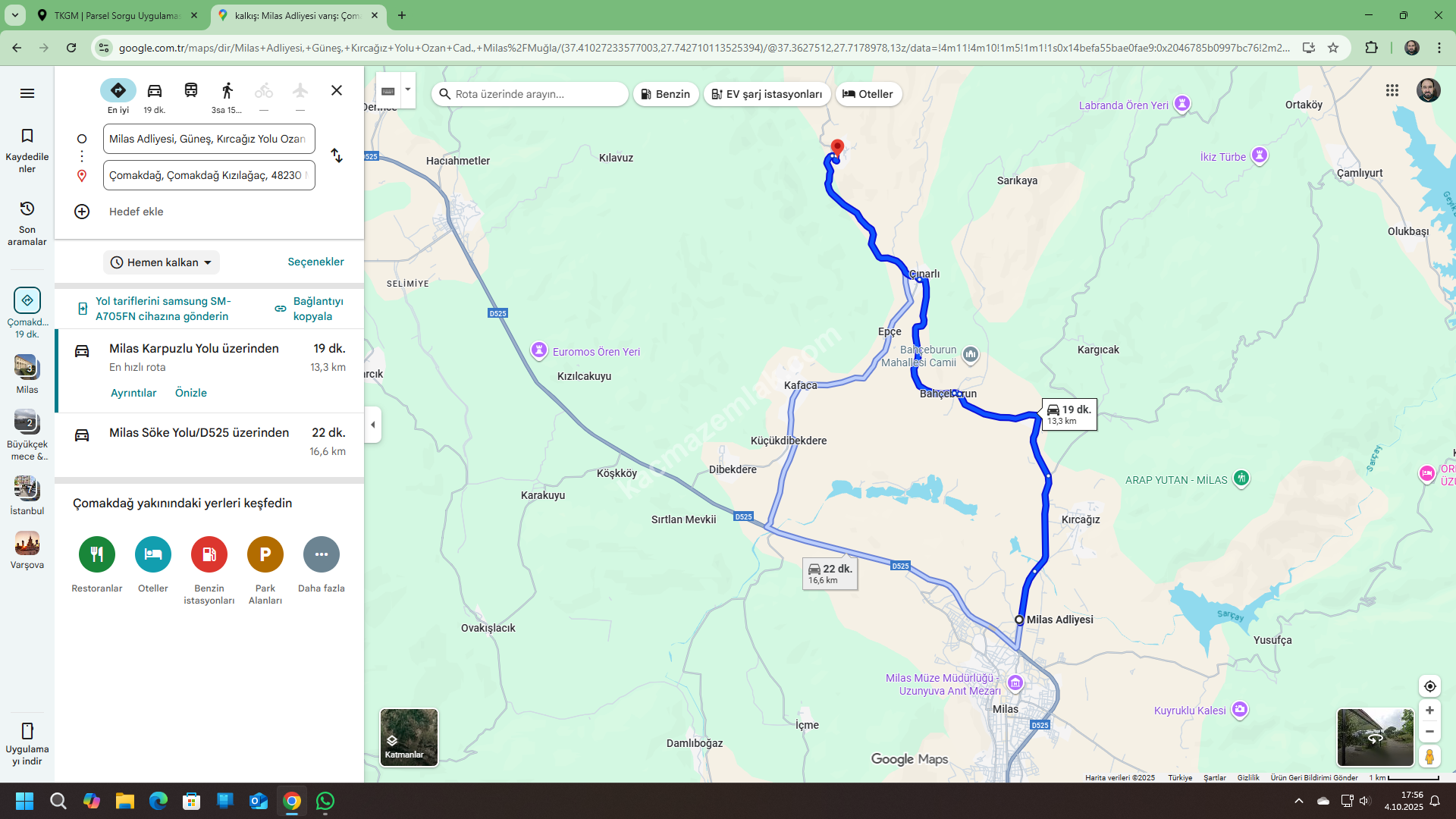Toggle EV şarj istasyonları chip

[767, 94]
